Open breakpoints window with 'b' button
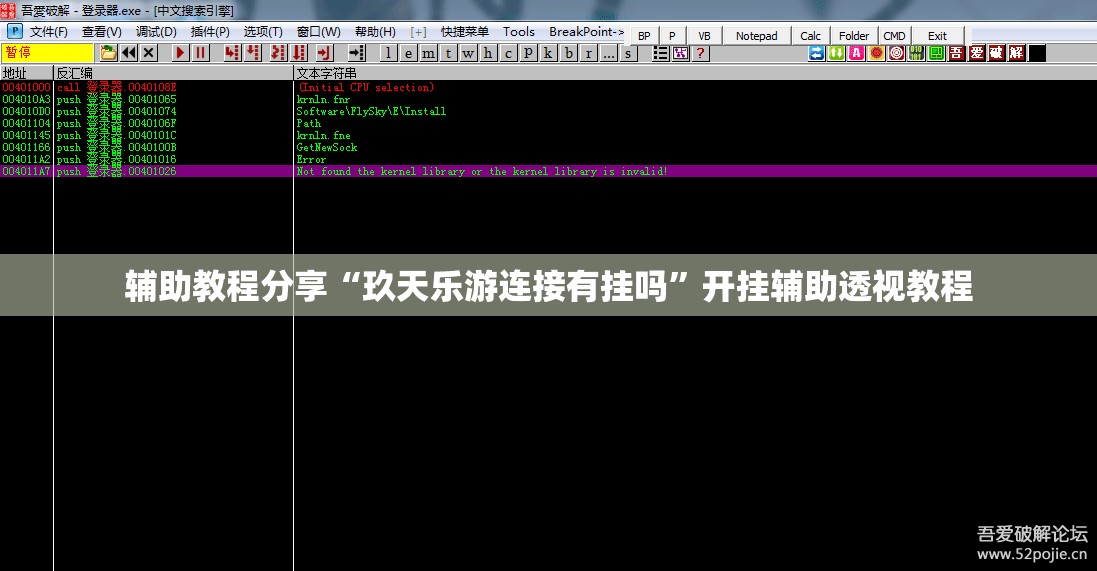Viewport: 1097px width, 571px height. [569, 53]
